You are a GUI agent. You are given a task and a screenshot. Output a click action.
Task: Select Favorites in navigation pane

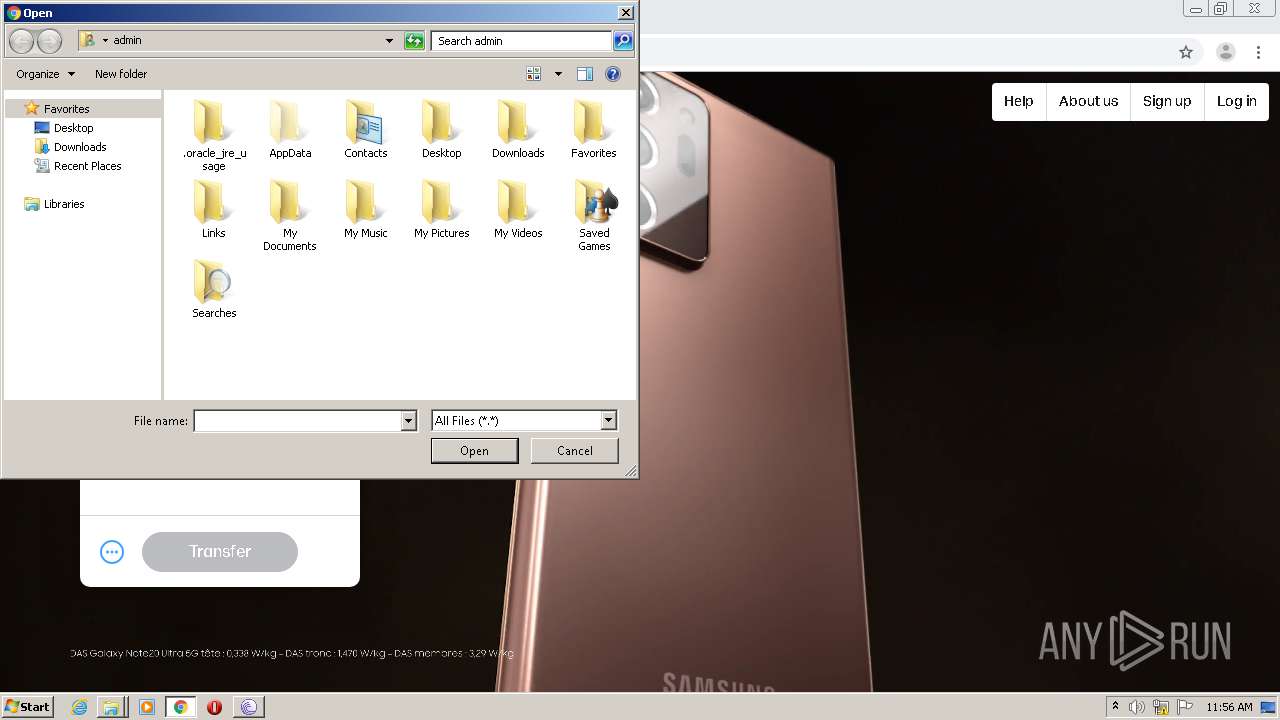point(66,109)
